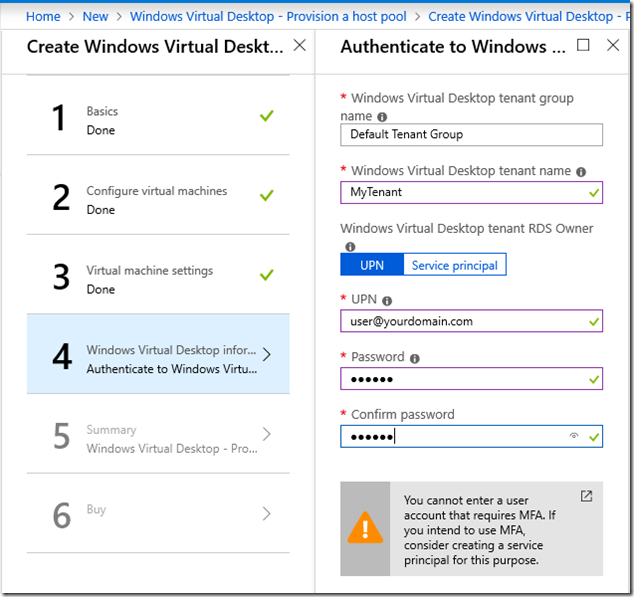Click the Confirm password input field
Screen dimensions: 634x597
[x=471, y=436]
